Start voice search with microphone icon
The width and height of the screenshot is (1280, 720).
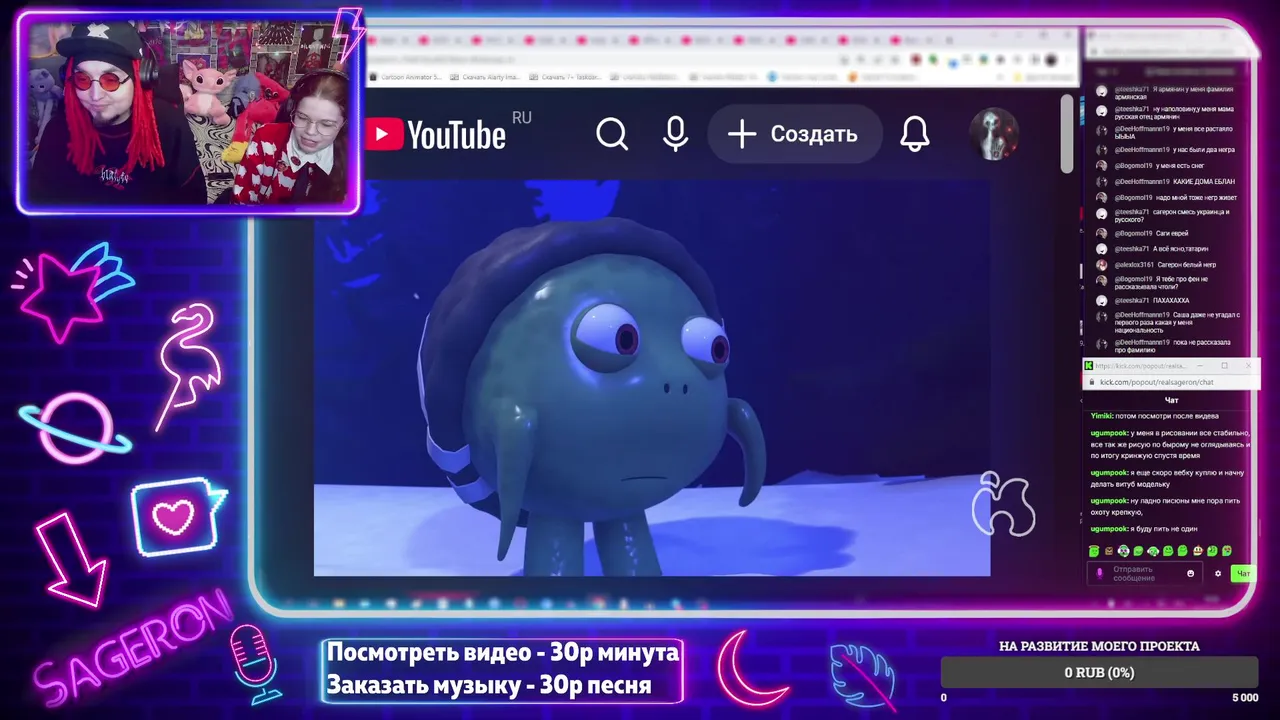(675, 134)
